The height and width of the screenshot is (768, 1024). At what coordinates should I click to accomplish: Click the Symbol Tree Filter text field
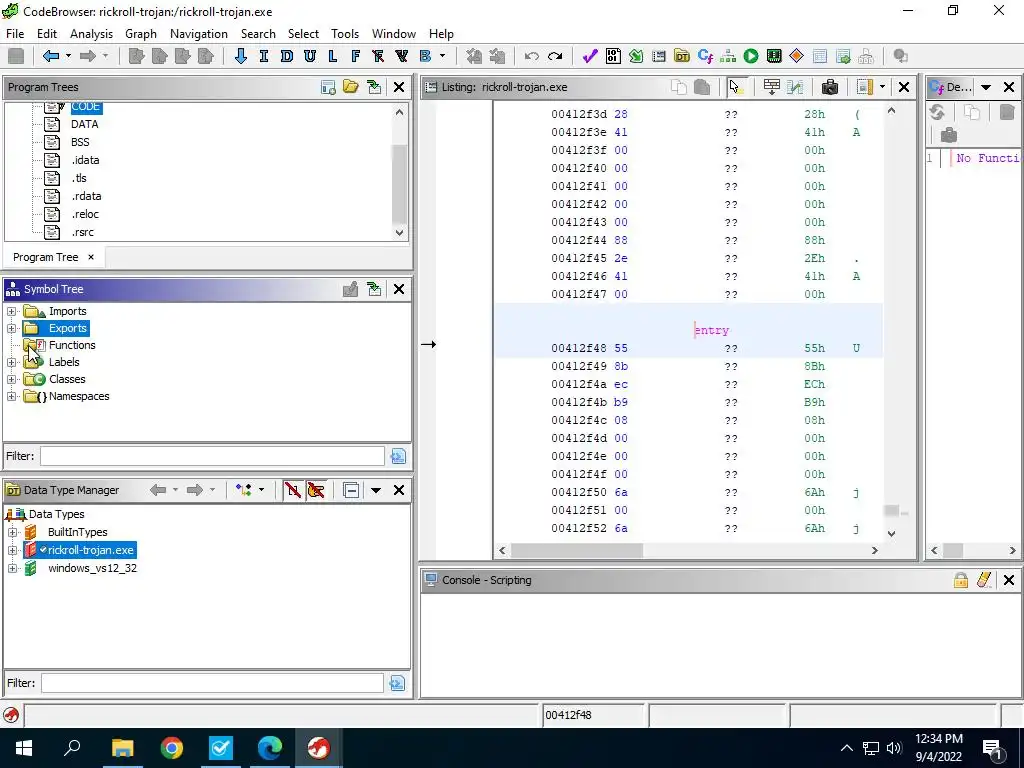[x=212, y=456]
